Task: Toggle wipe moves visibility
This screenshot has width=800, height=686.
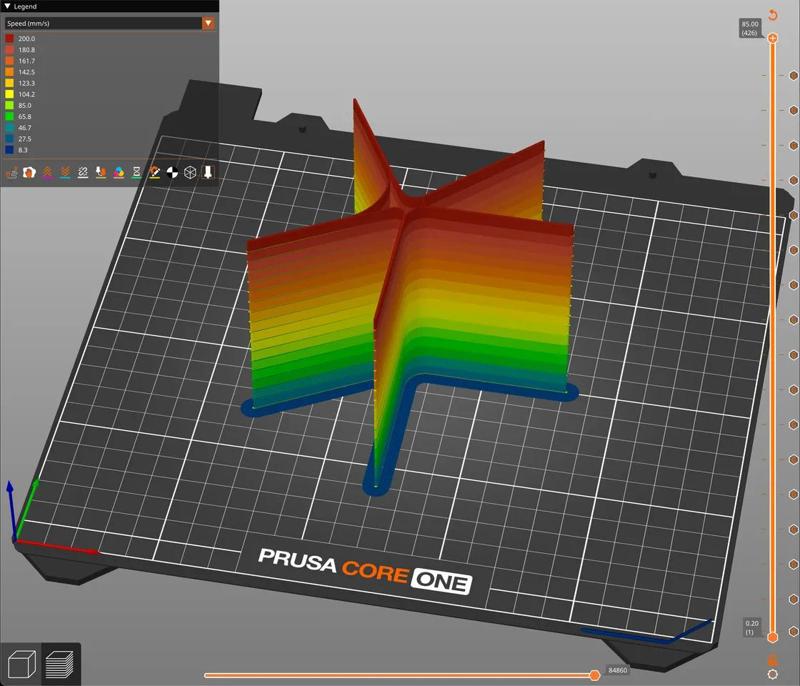Action: [x=29, y=172]
